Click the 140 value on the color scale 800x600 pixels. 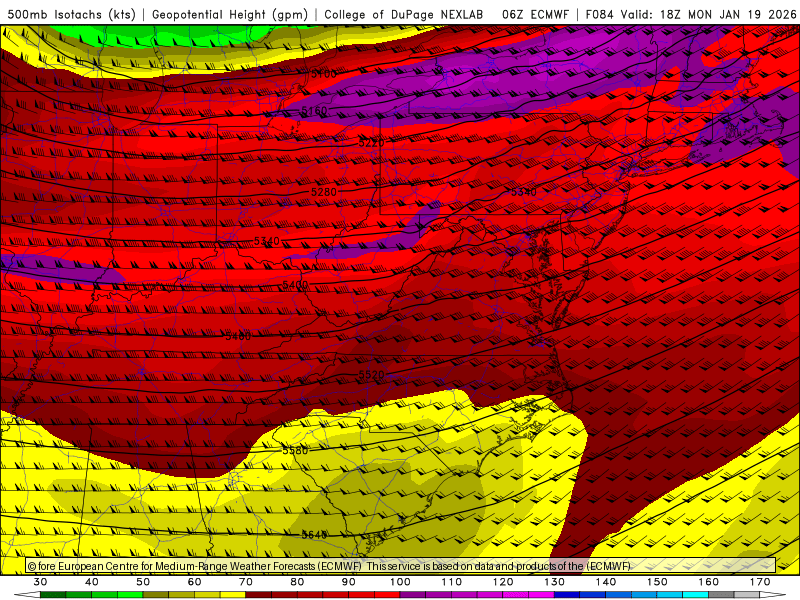point(606,582)
